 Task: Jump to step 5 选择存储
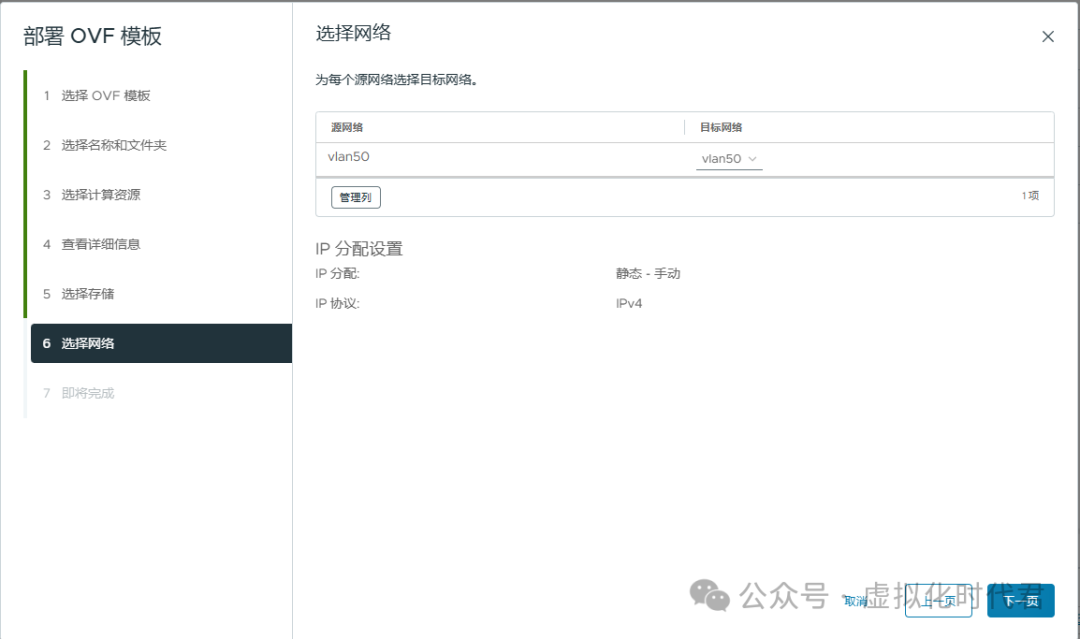pos(91,293)
